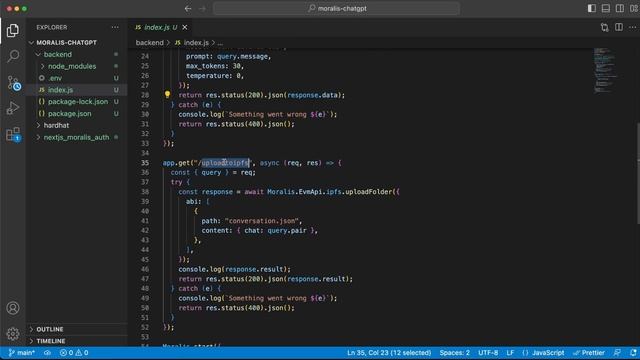Change end of line via LF
Viewport: 640px width, 360px height.
point(510,353)
